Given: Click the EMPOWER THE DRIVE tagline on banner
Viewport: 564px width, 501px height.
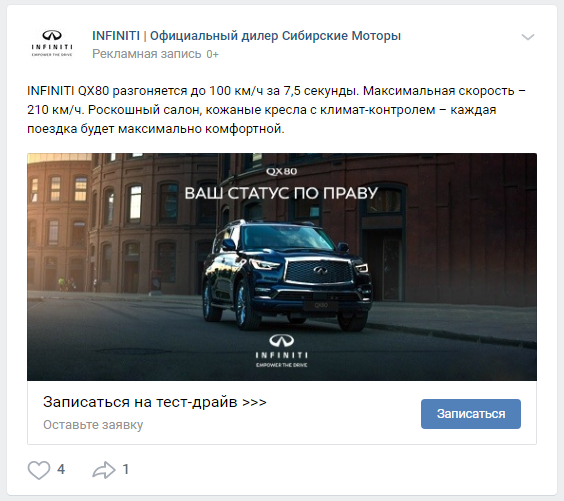Looking at the screenshot, I should coord(282,365).
